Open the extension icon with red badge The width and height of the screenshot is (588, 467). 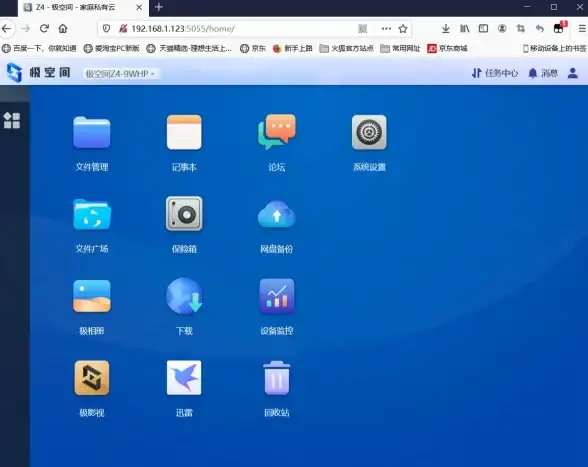pos(559,28)
